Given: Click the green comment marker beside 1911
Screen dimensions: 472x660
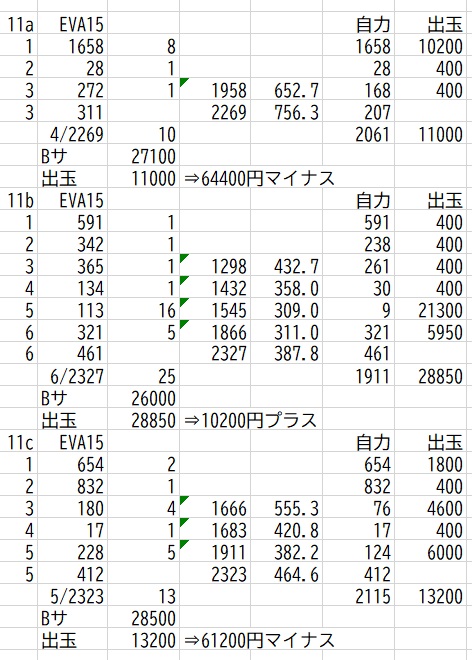Looking at the screenshot, I should (x=184, y=544).
